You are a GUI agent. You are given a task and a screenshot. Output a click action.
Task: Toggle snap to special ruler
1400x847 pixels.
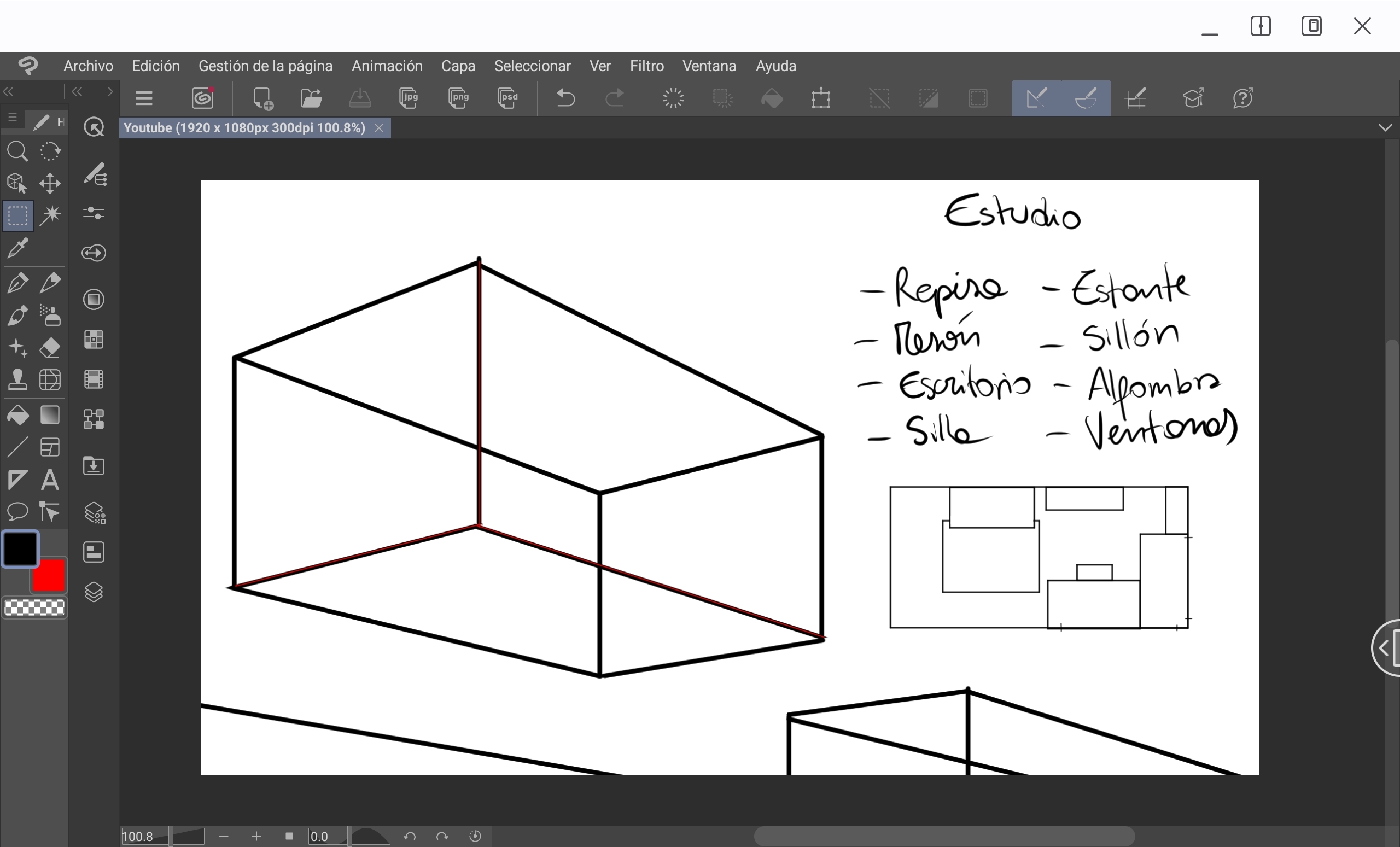click(1086, 98)
